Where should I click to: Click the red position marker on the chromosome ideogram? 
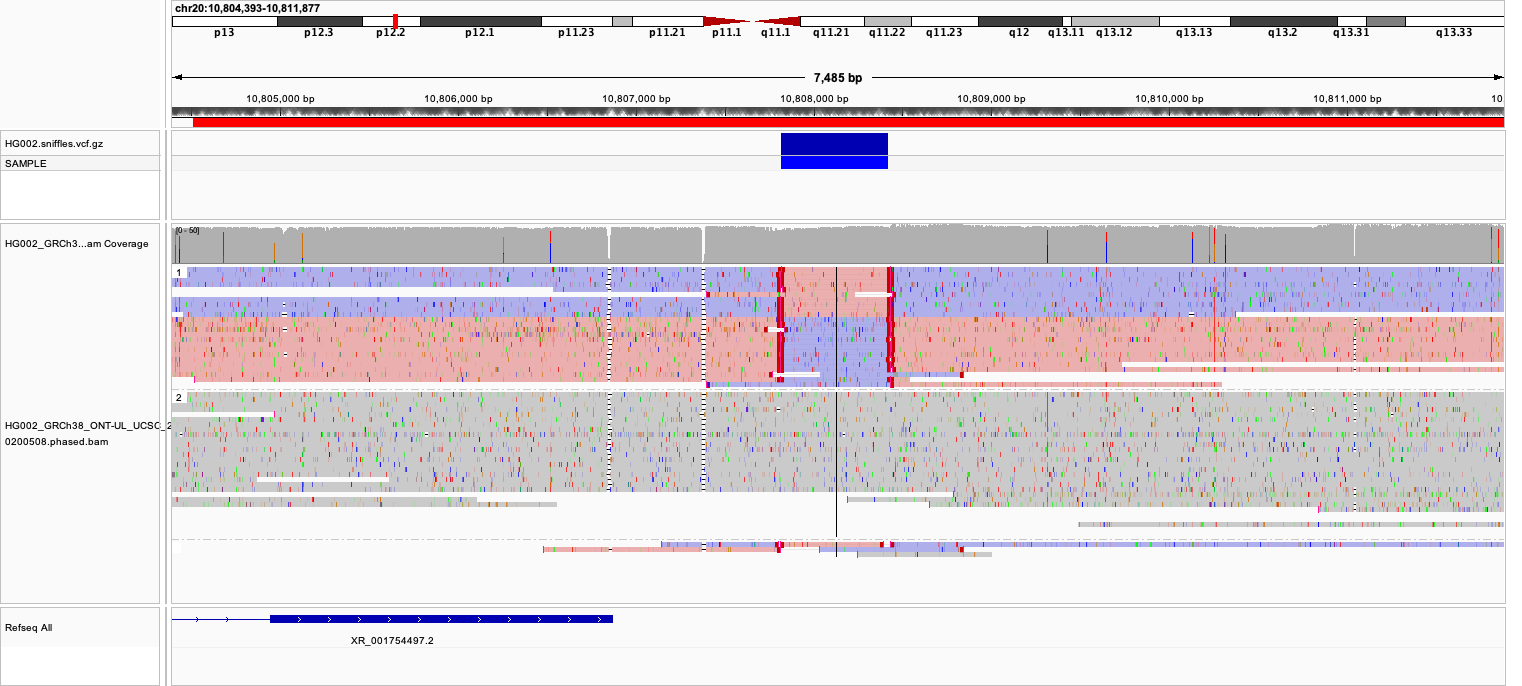pos(396,21)
